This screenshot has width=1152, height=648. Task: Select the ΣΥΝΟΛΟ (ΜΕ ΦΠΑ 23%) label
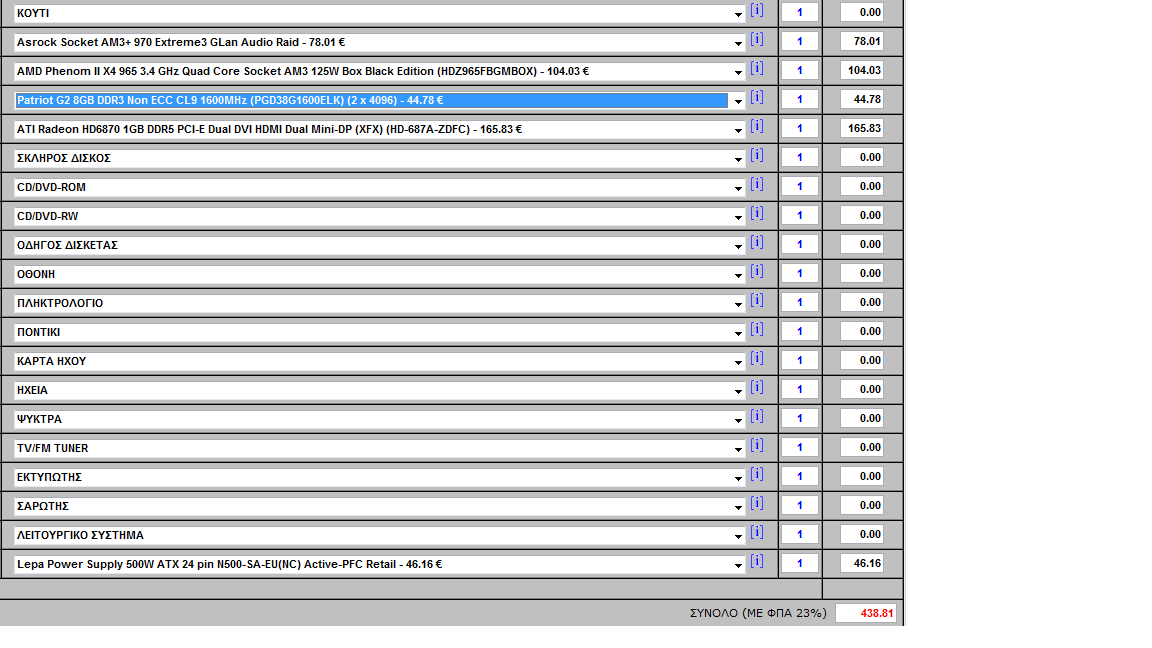pyautogui.click(x=758, y=613)
